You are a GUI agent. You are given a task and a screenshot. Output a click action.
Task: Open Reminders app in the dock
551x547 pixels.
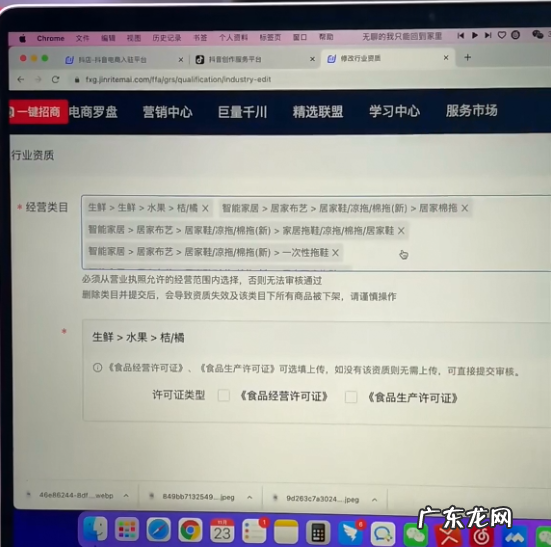click(x=254, y=531)
